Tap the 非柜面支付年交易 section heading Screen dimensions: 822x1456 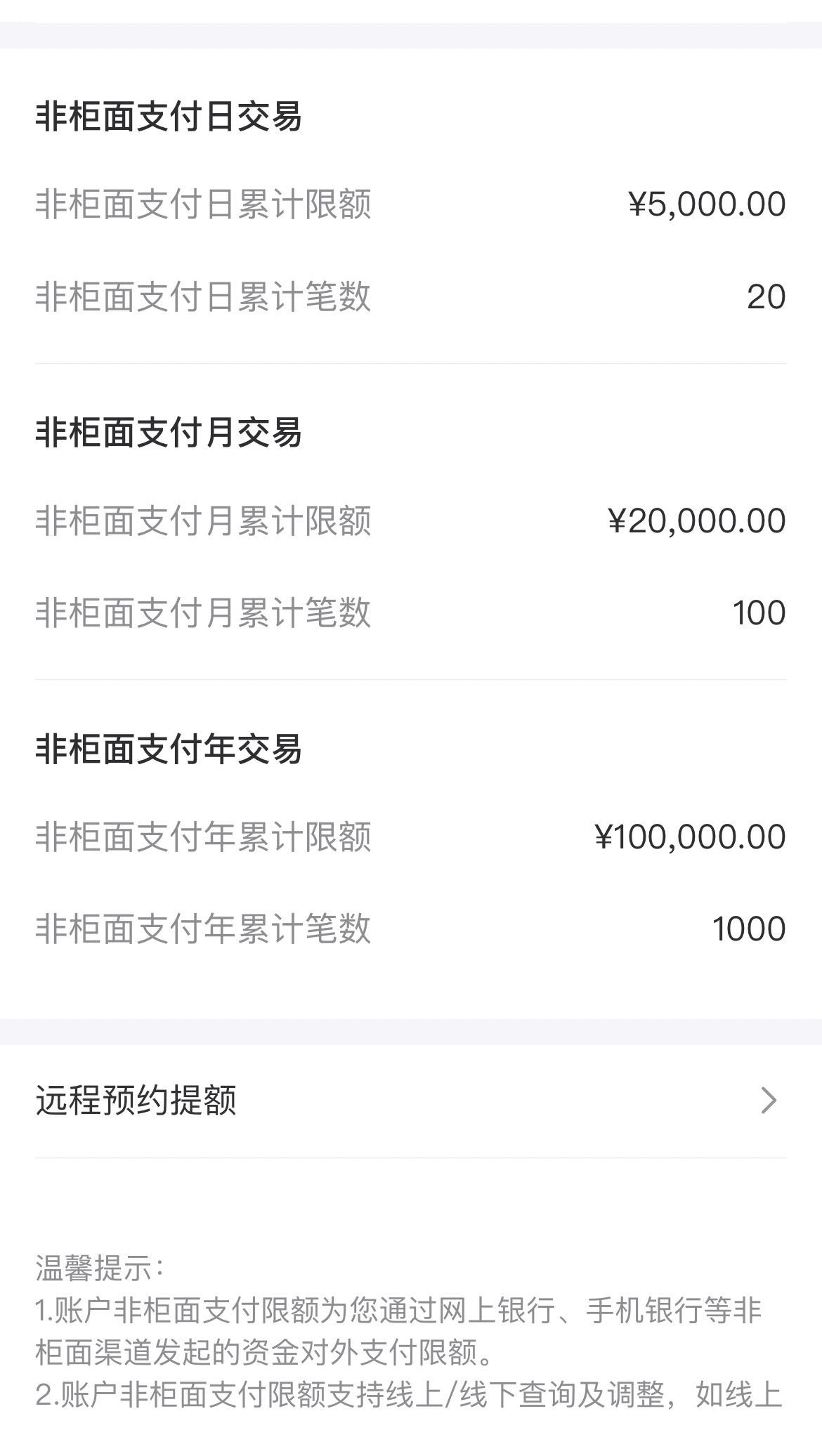[x=169, y=749]
